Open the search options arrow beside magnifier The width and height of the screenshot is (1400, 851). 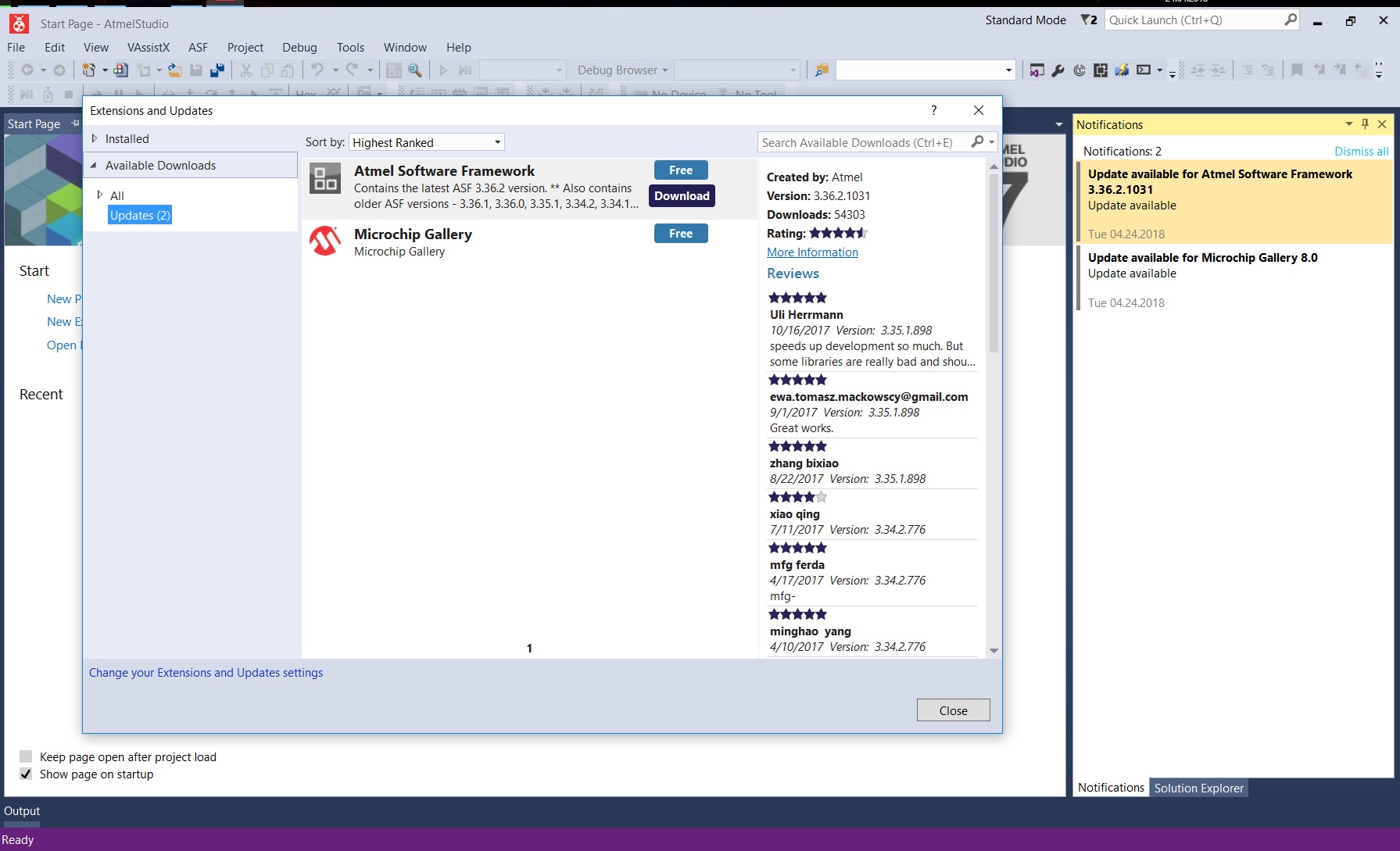click(992, 142)
